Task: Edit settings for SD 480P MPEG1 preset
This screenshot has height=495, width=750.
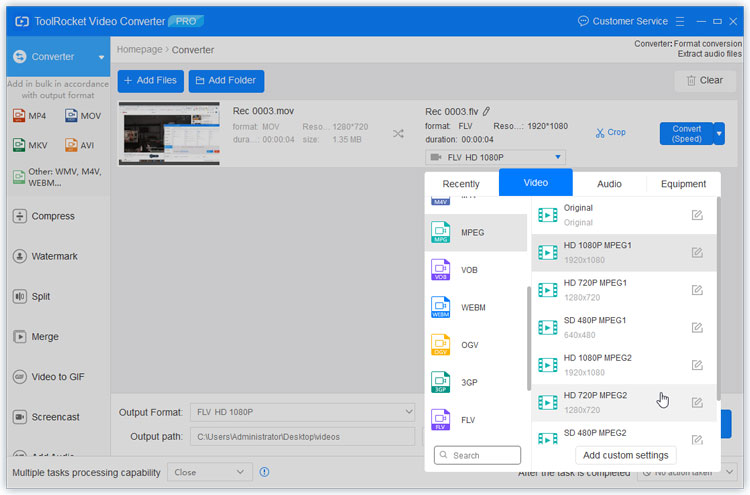Action: (697, 328)
